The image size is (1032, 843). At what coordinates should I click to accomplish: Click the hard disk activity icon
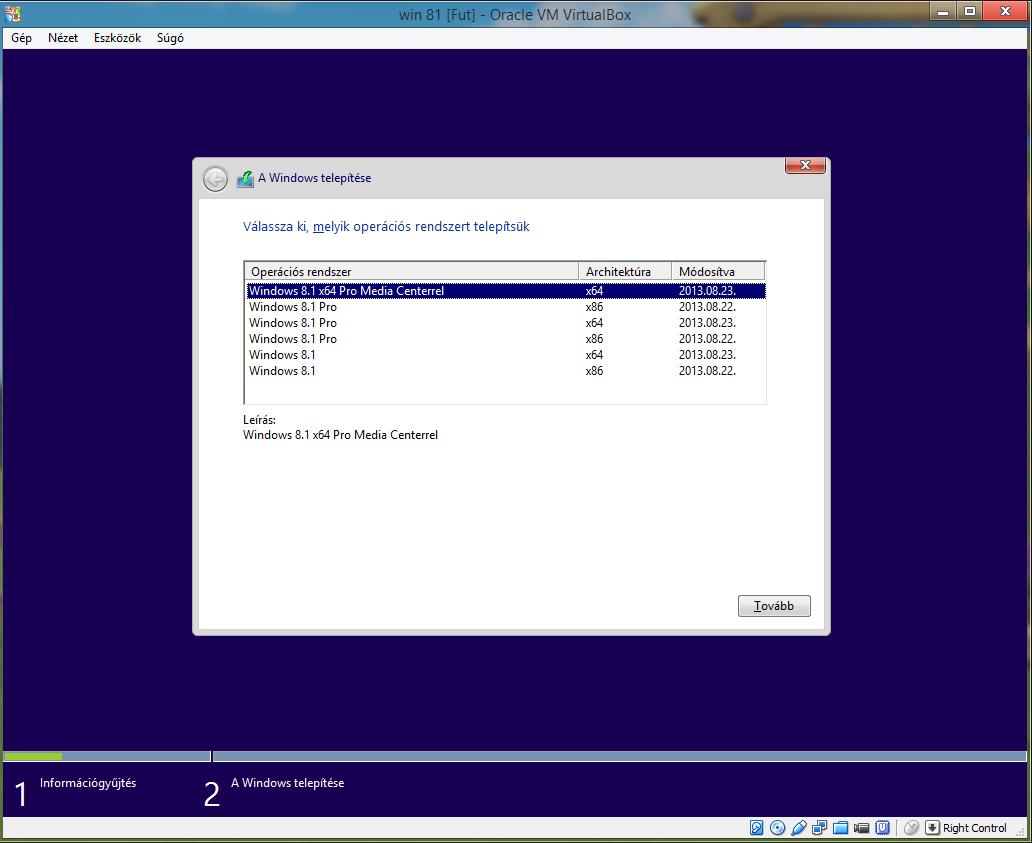point(757,827)
